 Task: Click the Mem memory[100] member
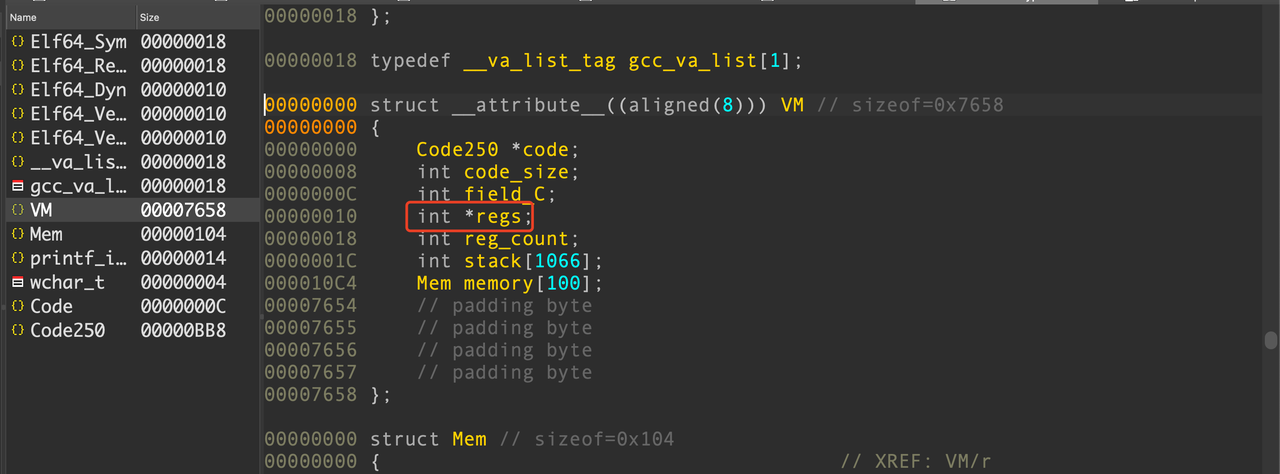coord(510,284)
